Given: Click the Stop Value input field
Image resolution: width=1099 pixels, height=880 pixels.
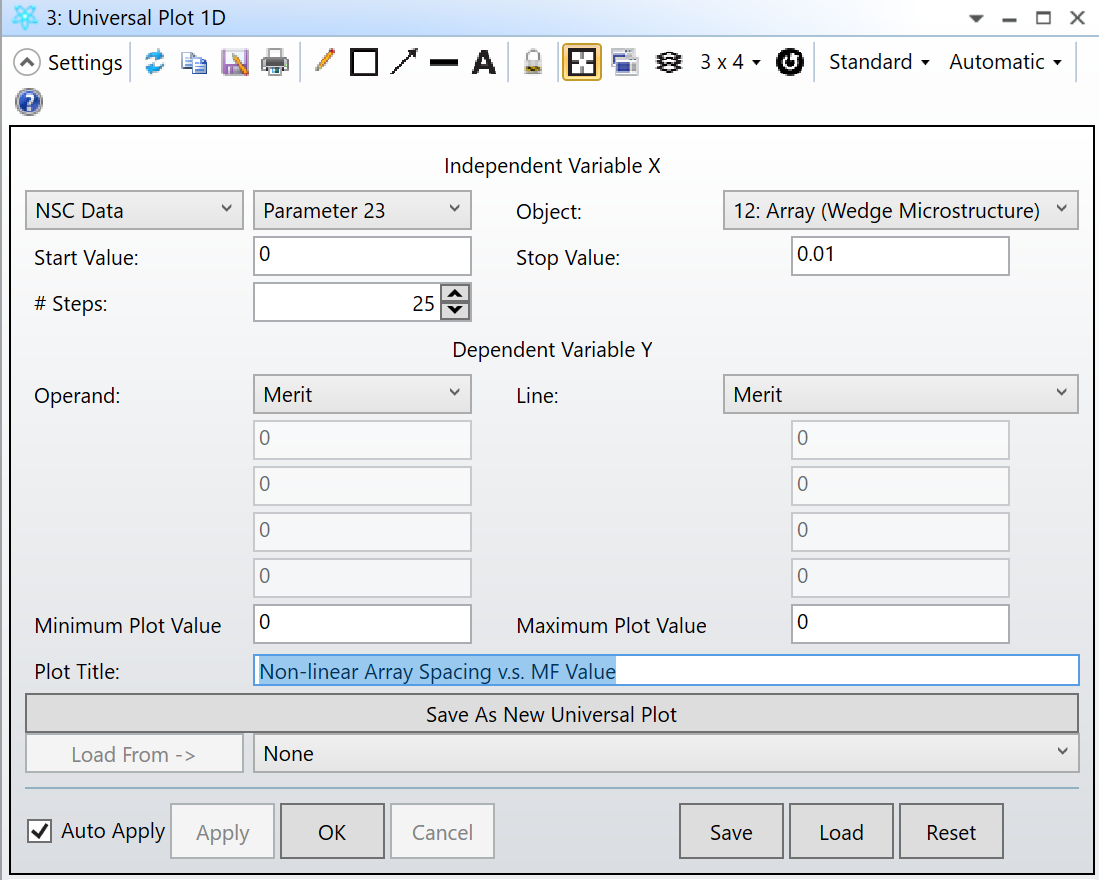Looking at the screenshot, I should point(899,255).
